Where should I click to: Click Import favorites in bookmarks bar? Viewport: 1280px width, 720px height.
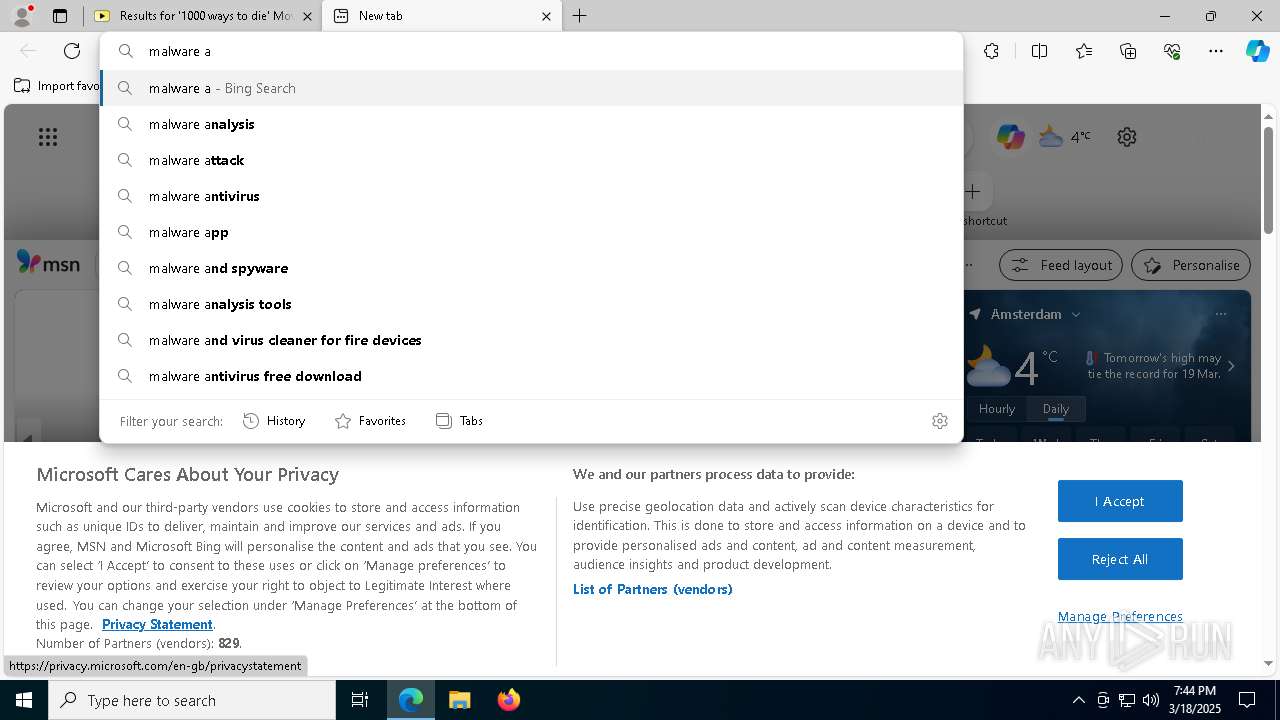[x=57, y=86]
